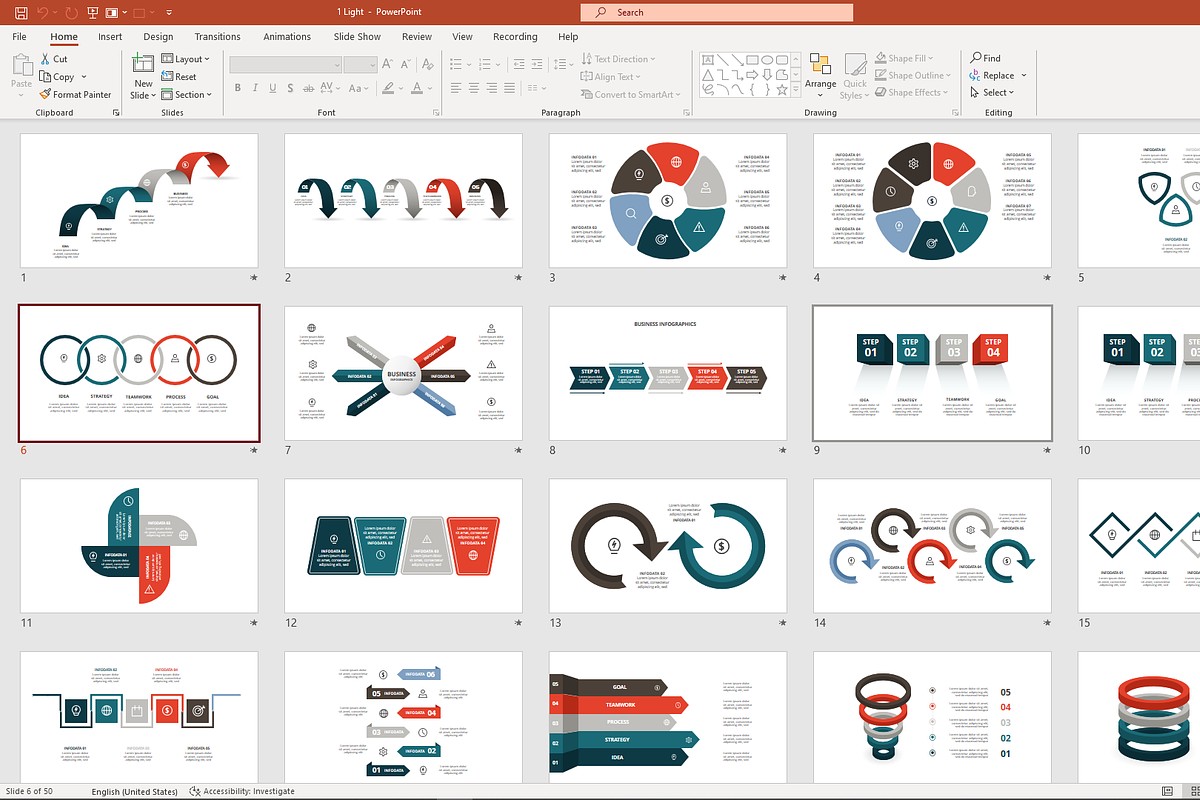Open the font name combo box
This screenshot has height=800, width=1200.
click(285, 64)
